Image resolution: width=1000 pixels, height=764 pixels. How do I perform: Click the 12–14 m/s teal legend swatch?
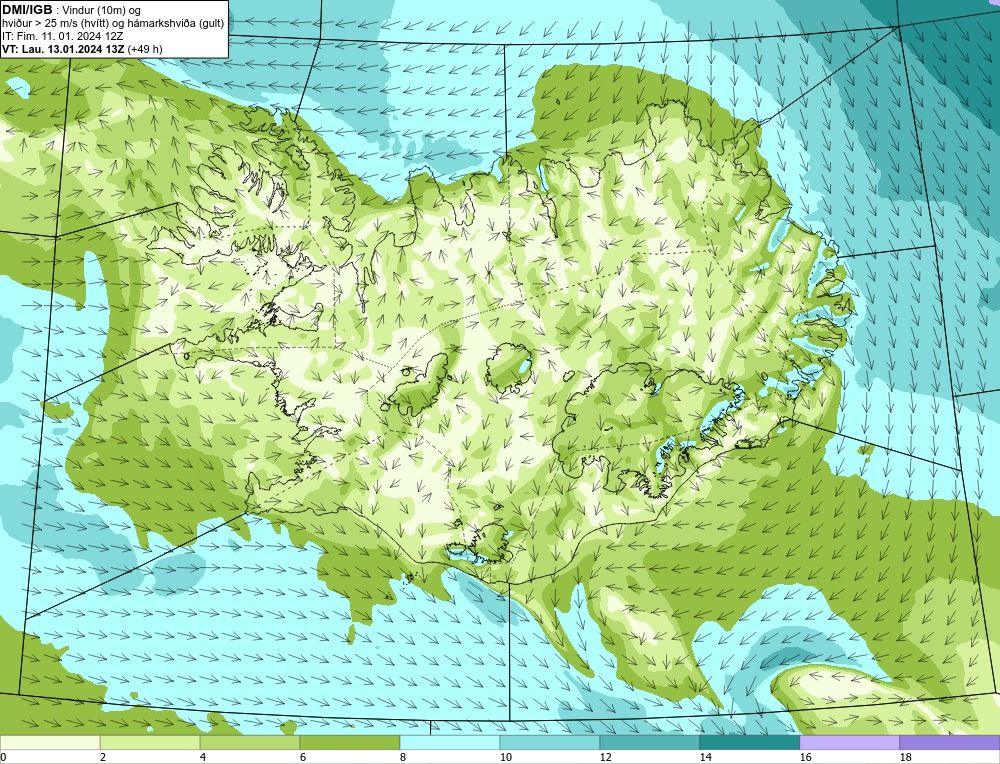point(649,742)
